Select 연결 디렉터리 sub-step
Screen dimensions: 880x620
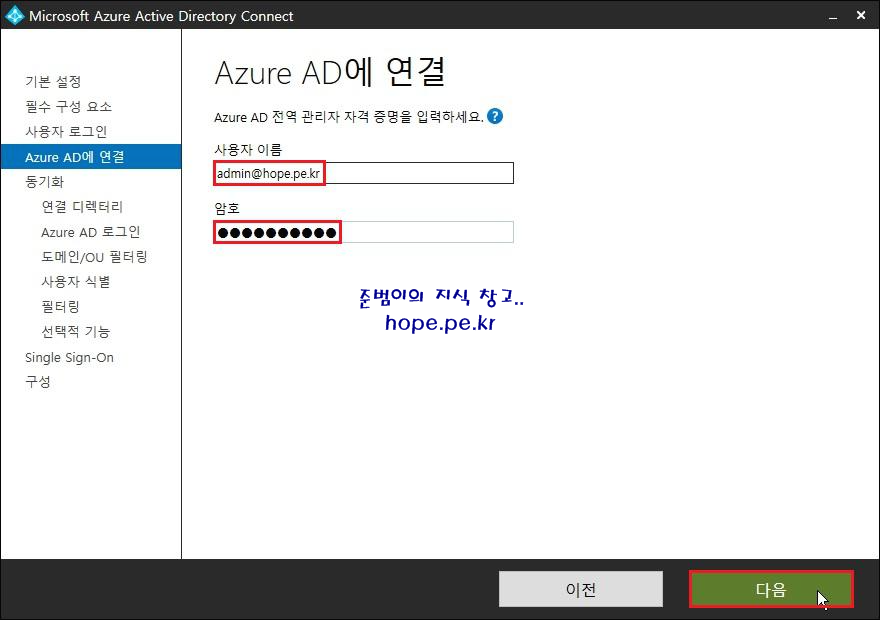pos(82,206)
